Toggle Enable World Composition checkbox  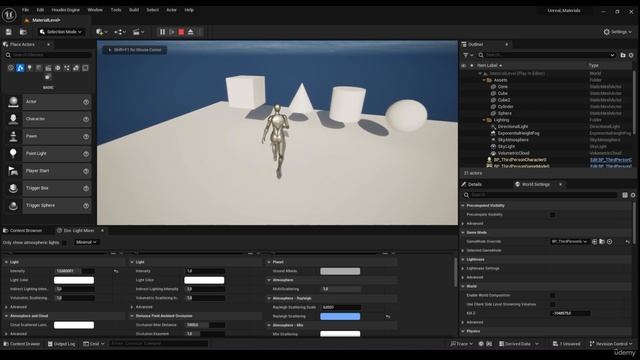point(552,296)
